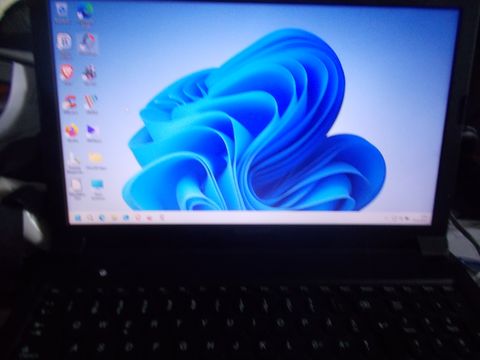Screen dimensions: 480x360
Task: Click the red pinned taskbar icon
Action: coord(150,218)
